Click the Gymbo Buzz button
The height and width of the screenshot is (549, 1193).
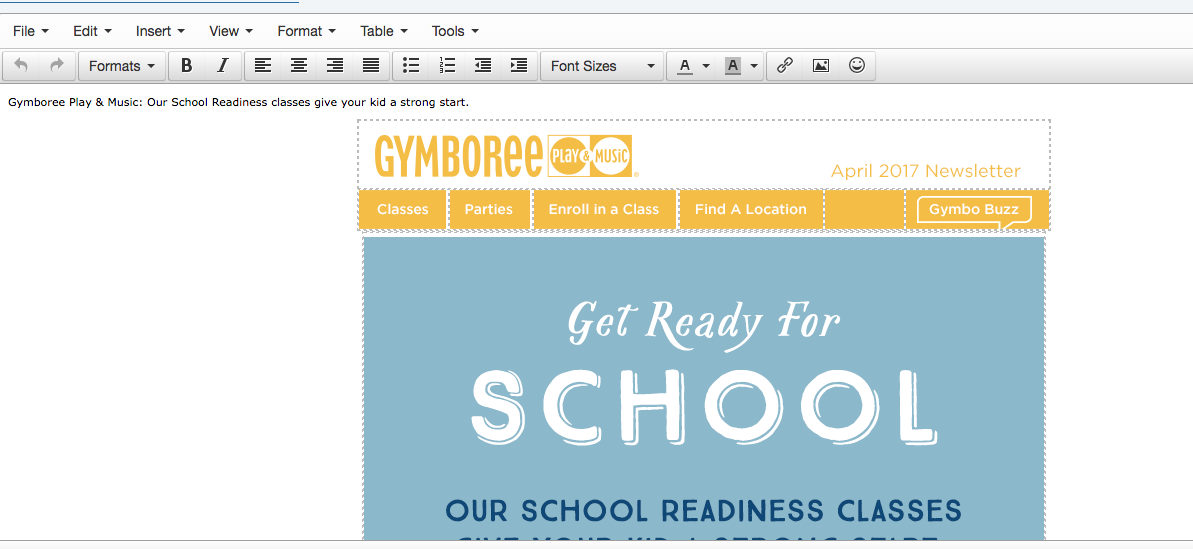click(974, 210)
